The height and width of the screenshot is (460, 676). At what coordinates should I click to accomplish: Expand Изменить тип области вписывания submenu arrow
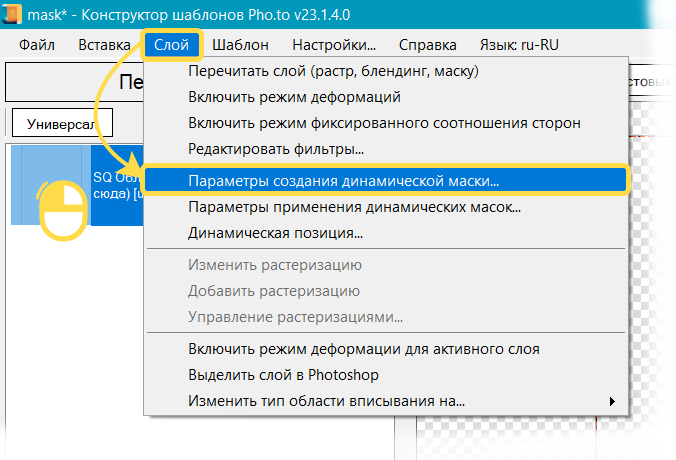tap(611, 402)
